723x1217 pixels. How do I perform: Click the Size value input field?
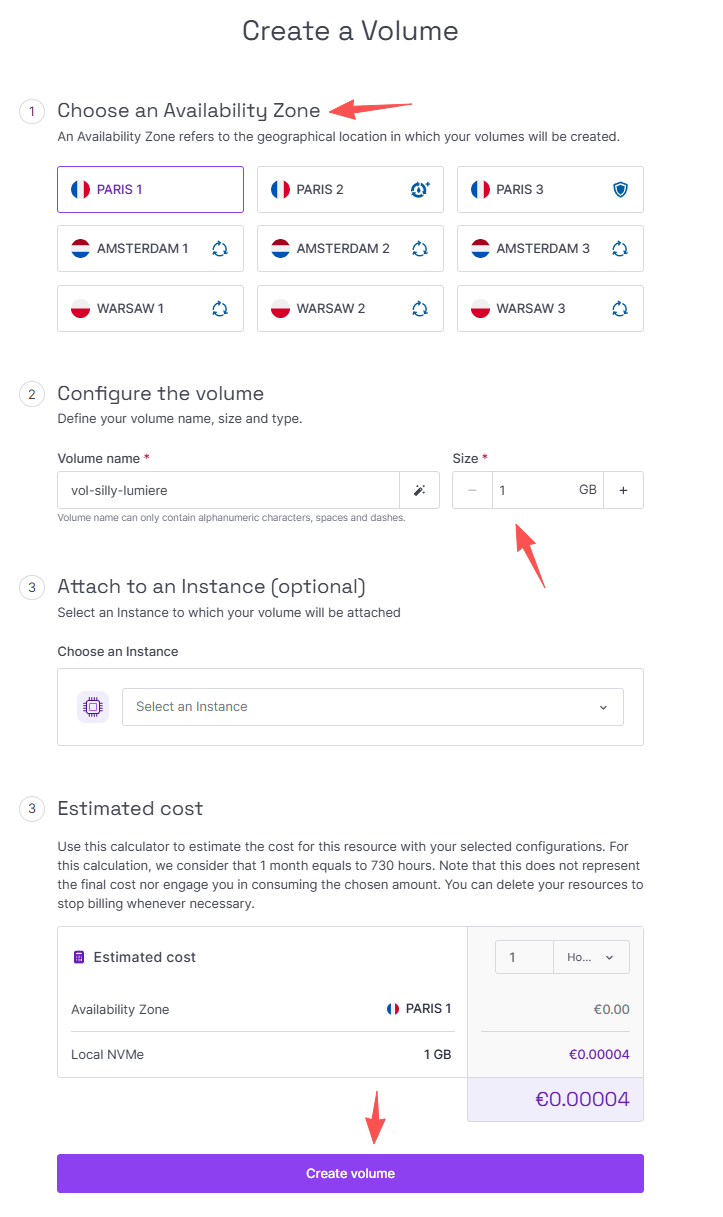(x=547, y=490)
